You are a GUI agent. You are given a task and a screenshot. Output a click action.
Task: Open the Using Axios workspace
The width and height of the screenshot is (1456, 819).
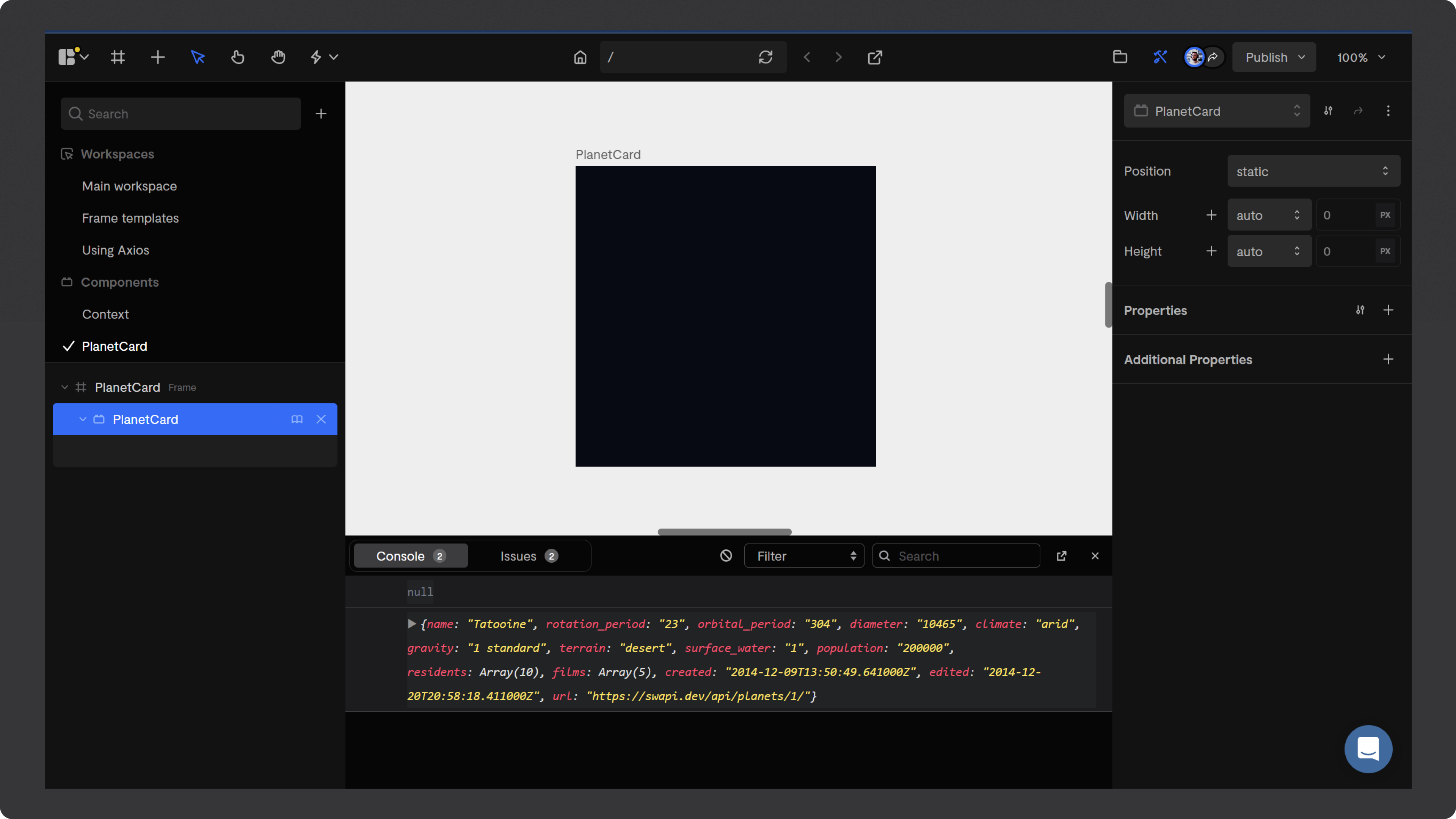tap(115, 250)
